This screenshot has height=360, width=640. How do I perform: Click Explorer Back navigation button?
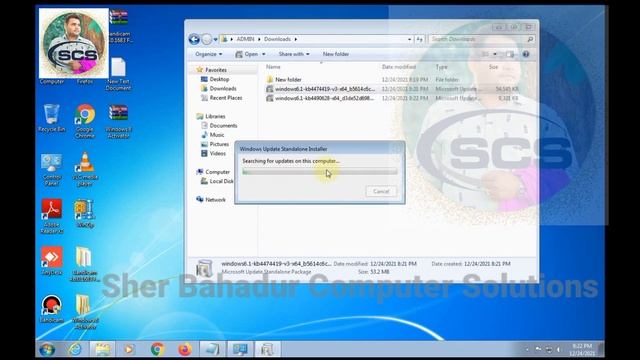click(194, 39)
